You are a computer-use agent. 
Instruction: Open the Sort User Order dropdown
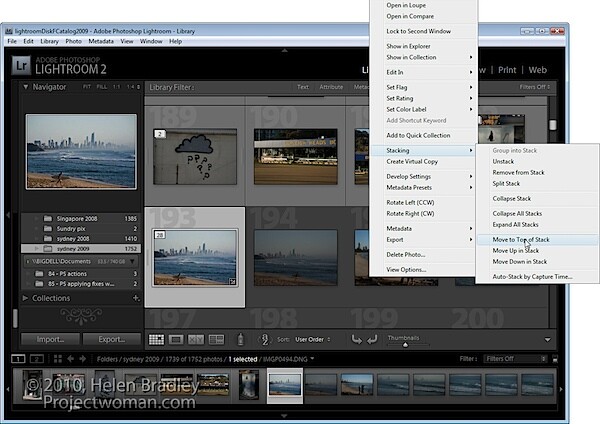(x=312, y=339)
